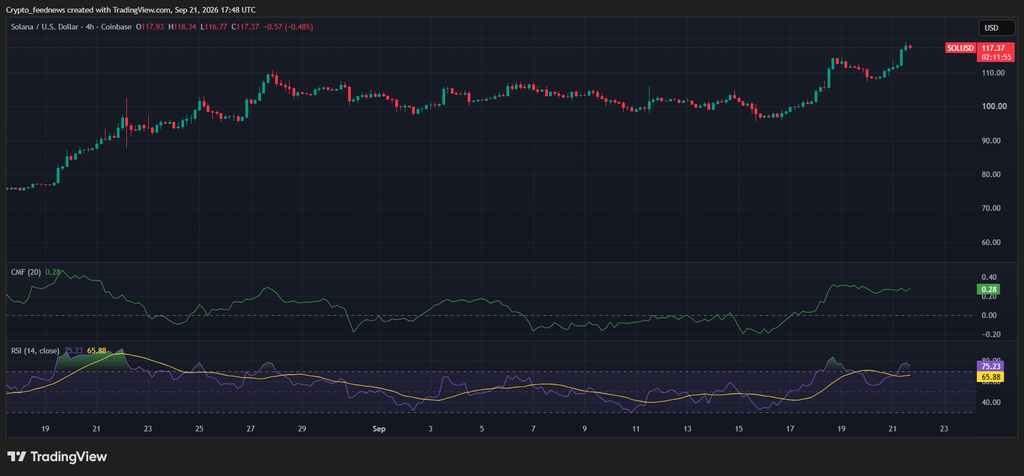Click the high value H118.34
This screenshot has width=1024, height=476.
point(182,27)
